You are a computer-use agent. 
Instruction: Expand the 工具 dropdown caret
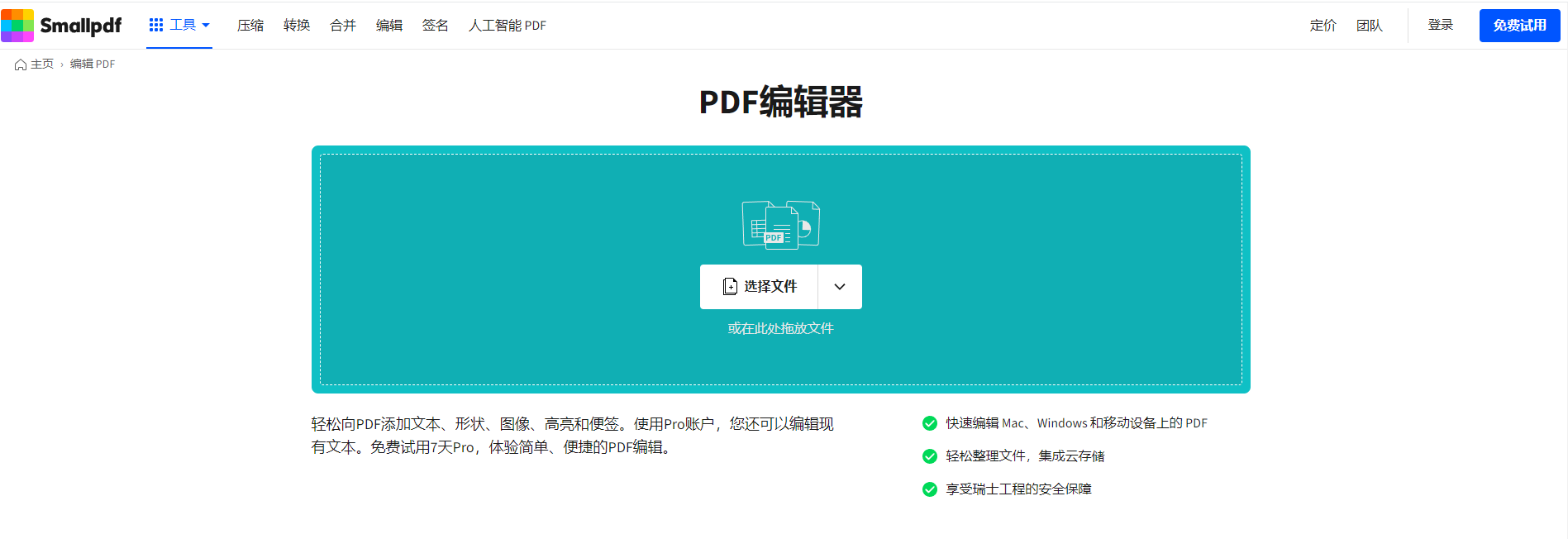[206, 25]
